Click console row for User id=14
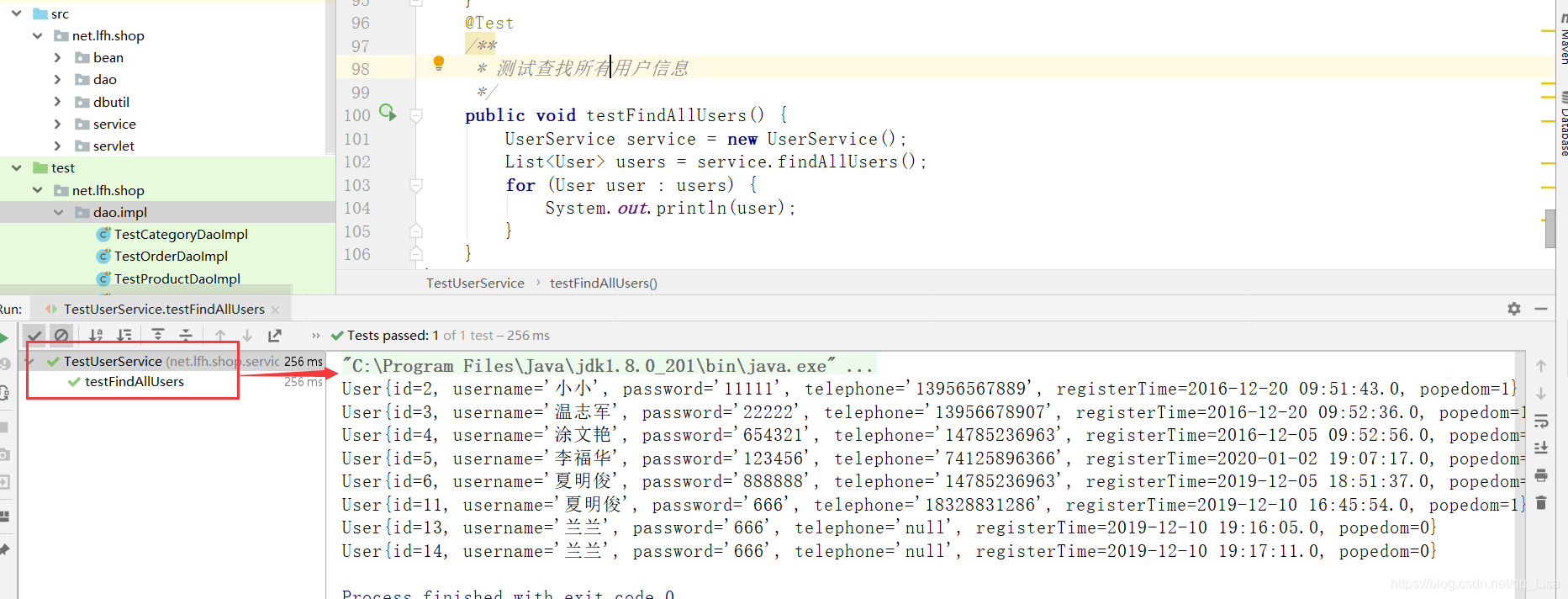Screen dimensions: 1568x599 tap(889, 551)
